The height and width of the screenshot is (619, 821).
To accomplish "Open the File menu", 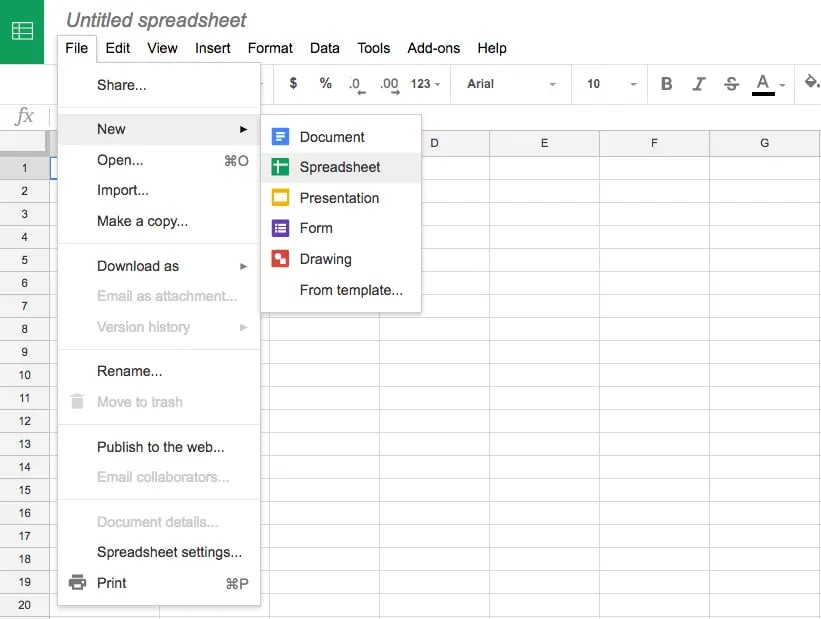I will (76, 48).
